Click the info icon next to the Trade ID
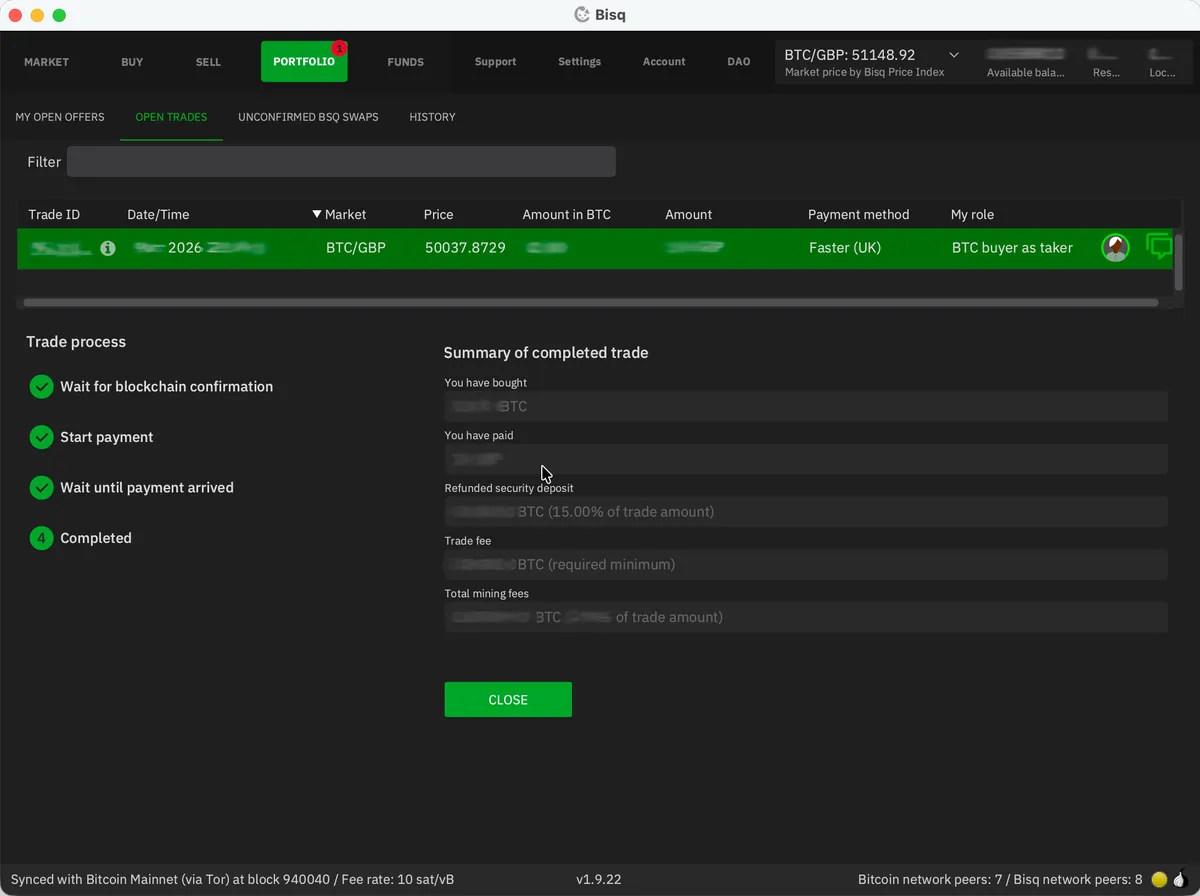Screen dimensions: 1200x896 pyautogui.click(x=107, y=248)
